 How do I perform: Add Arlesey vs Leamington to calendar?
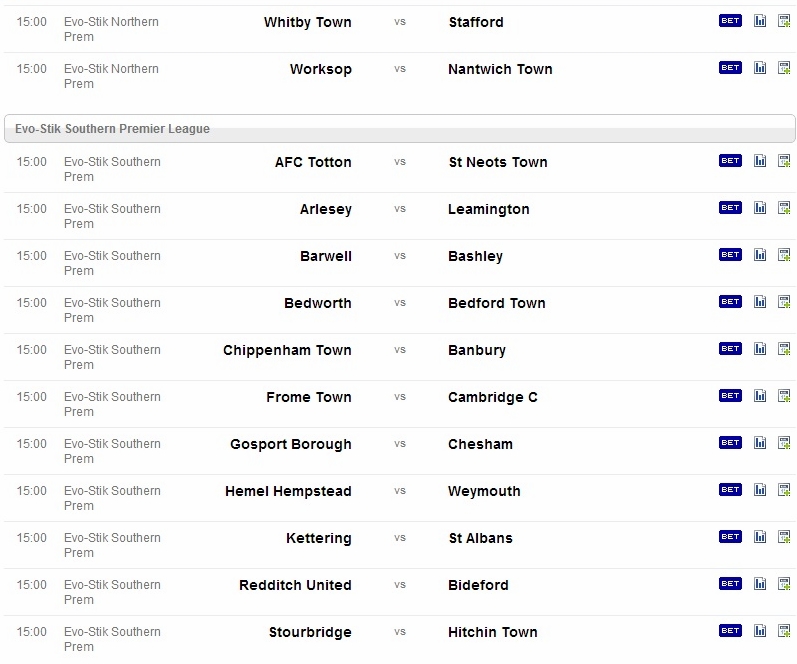(784, 207)
